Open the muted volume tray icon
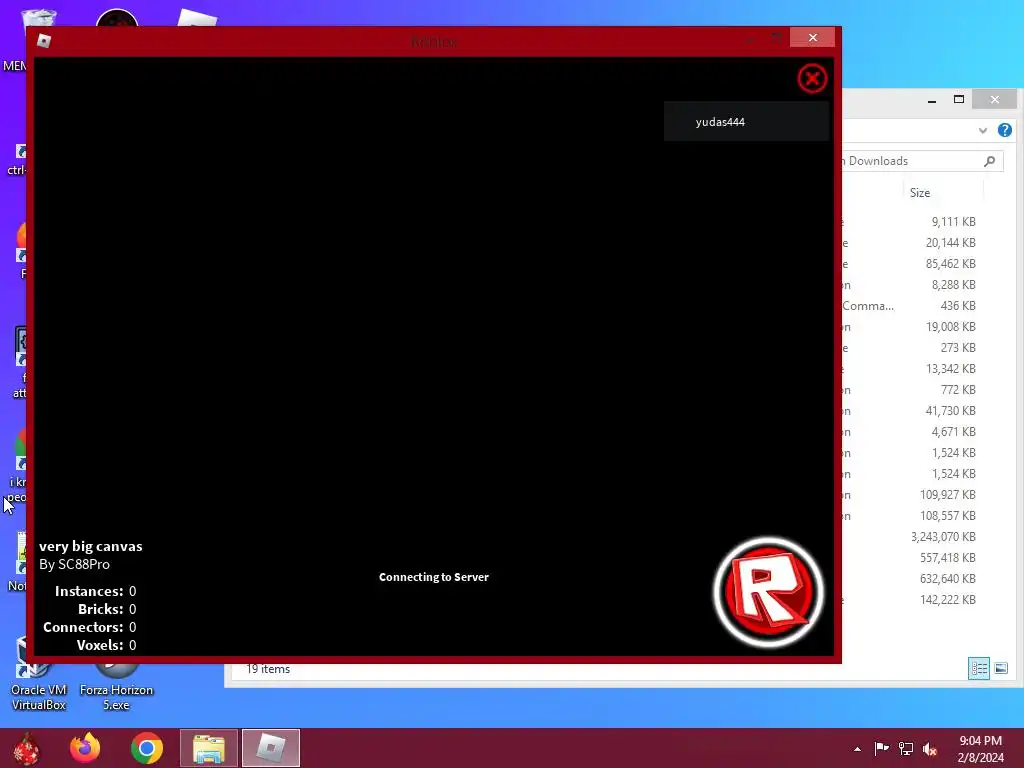The image size is (1024, 768). 930,748
